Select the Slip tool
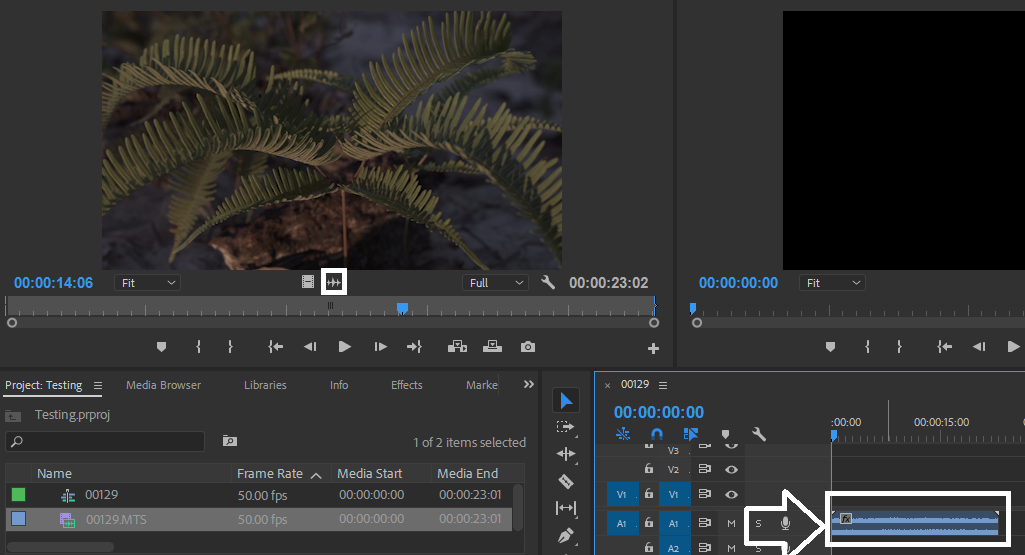 click(x=566, y=508)
